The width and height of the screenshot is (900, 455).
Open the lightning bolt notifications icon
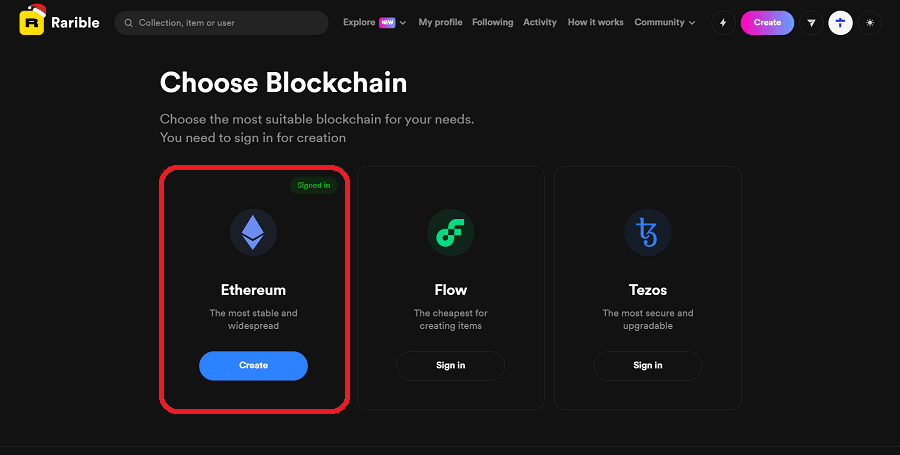(723, 23)
